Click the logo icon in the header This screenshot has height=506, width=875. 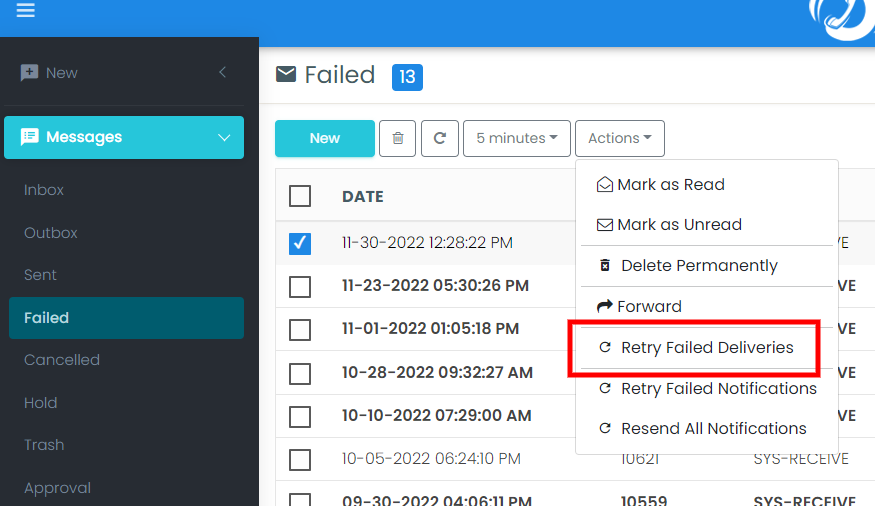pyautogui.click(x=842, y=20)
